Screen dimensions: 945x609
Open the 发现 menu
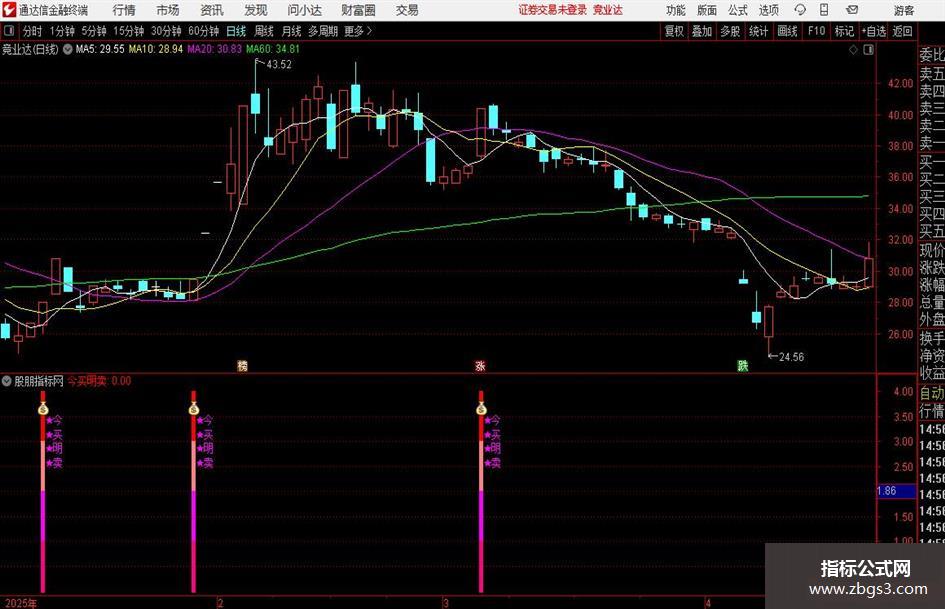[x=256, y=10]
